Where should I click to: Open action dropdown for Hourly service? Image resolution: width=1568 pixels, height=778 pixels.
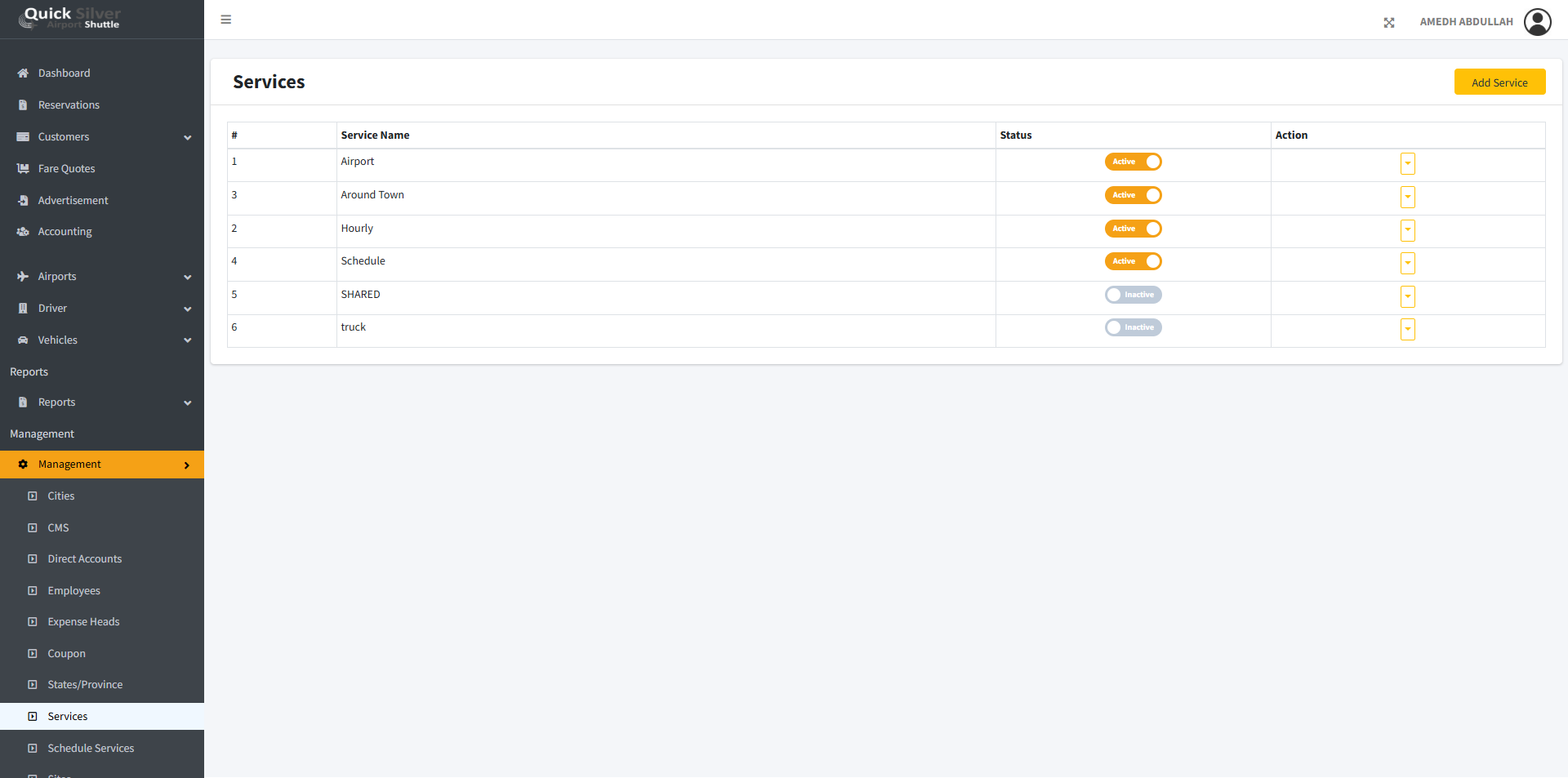(x=1407, y=230)
